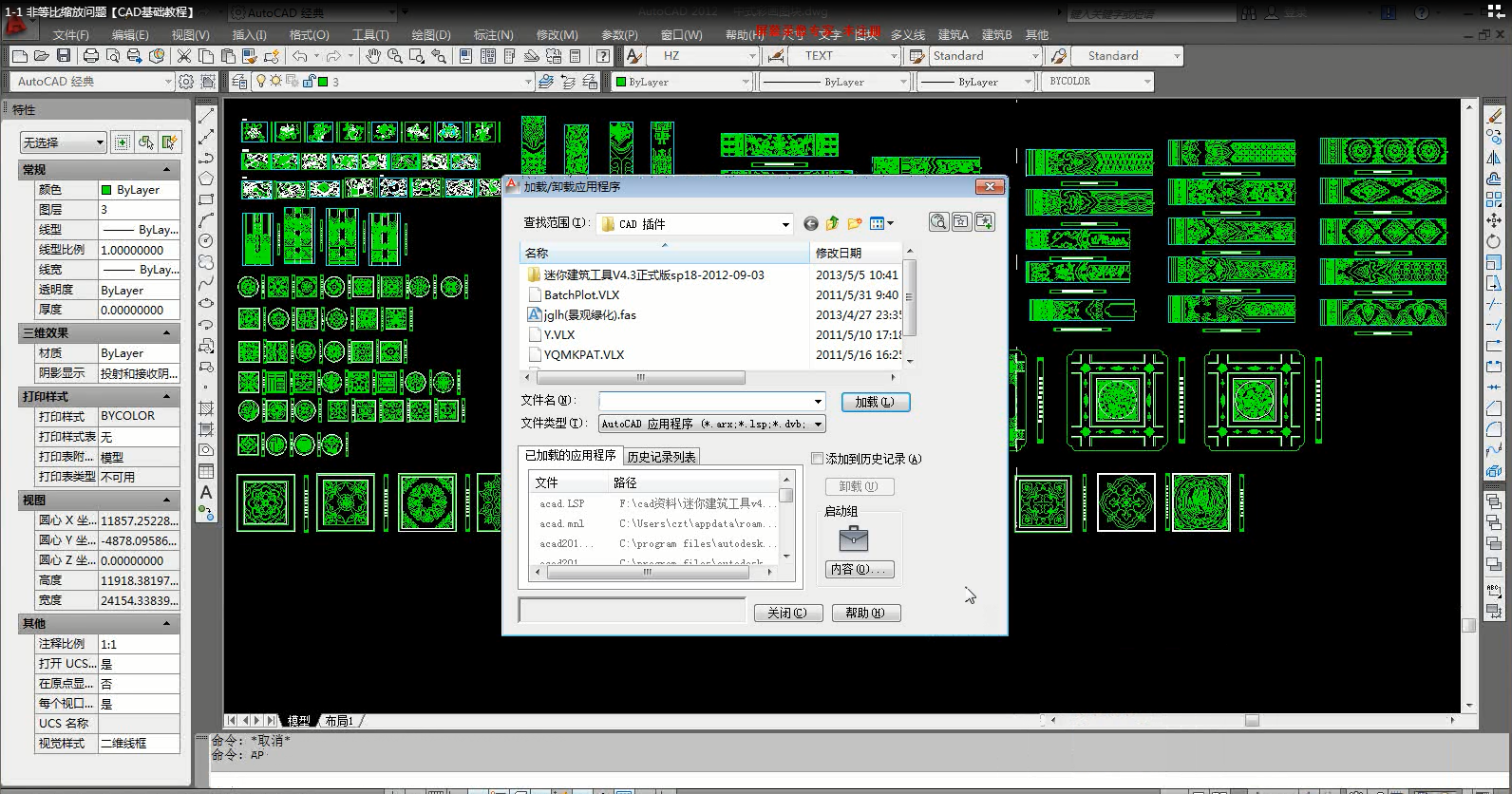The width and height of the screenshot is (1512, 794).
Task: Create new folder in Load dialog
Action: pyautogui.click(x=855, y=223)
